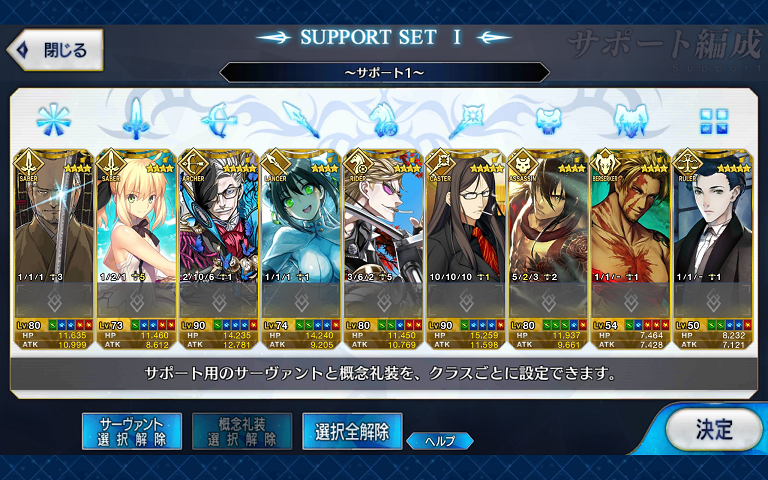This screenshot has height=480, width=768.
Task: Tap empty craft essence slot under Berserker
Action: [631, 301]
